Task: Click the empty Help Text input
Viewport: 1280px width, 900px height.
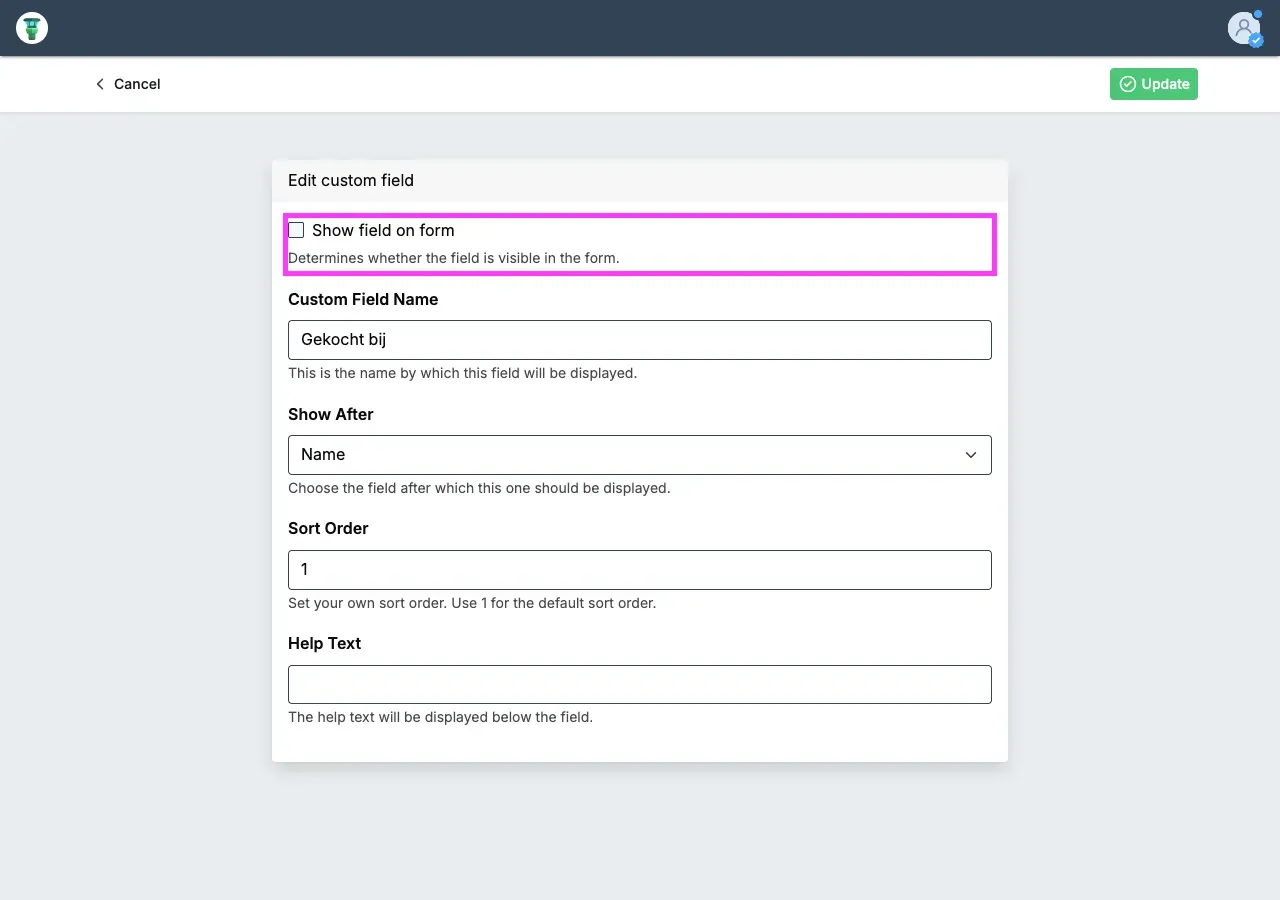Action: [640, 685]
